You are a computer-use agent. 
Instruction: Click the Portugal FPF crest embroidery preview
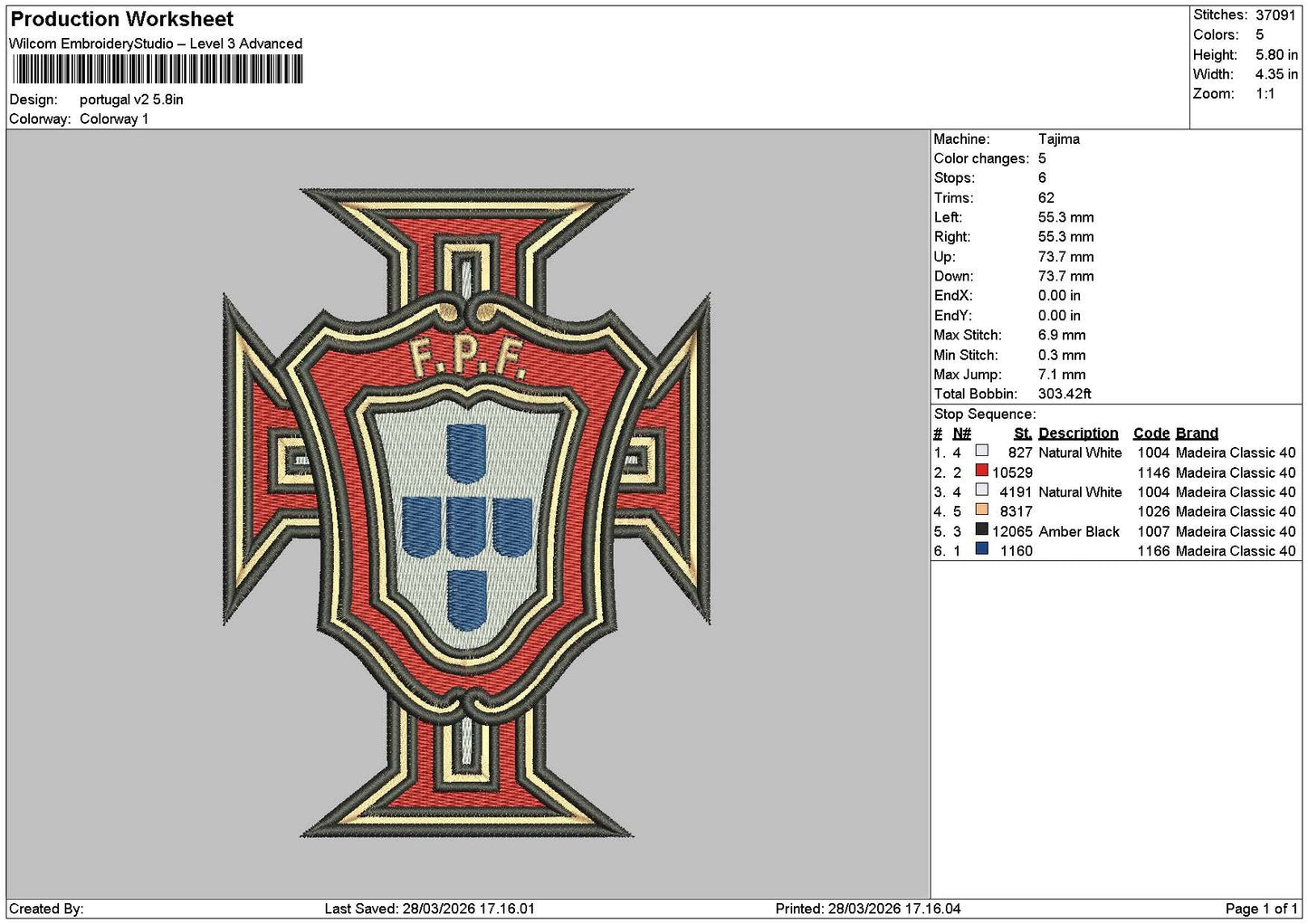(467, 513)
